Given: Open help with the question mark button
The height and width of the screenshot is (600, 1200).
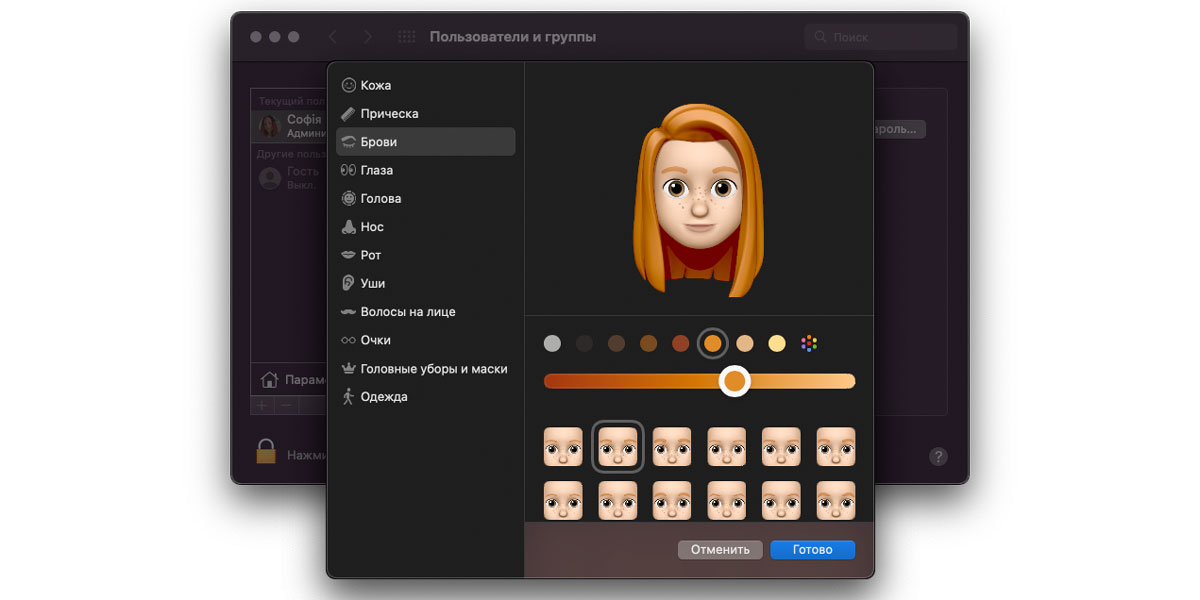Looking at the screenshot, I should [938, 456].
